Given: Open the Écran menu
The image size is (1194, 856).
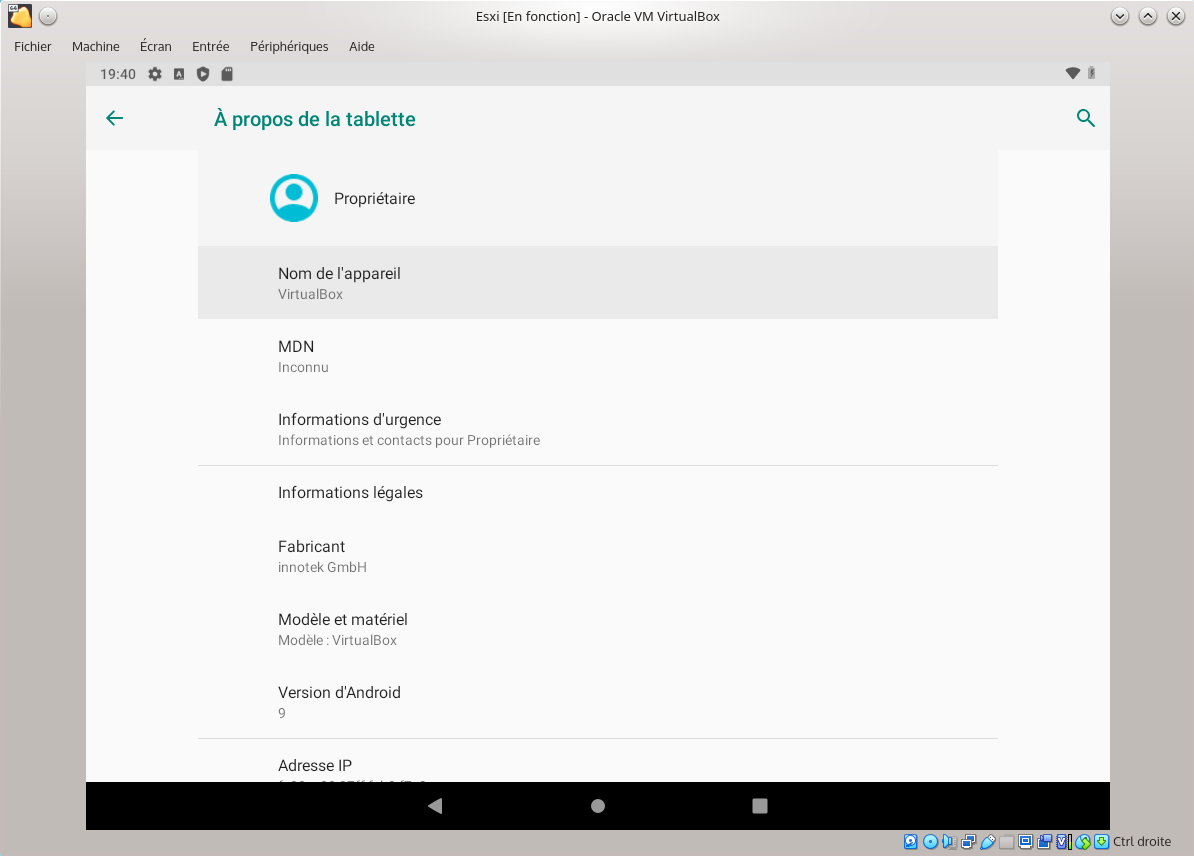Looking at the screenshot, I should tap(156, 46).
